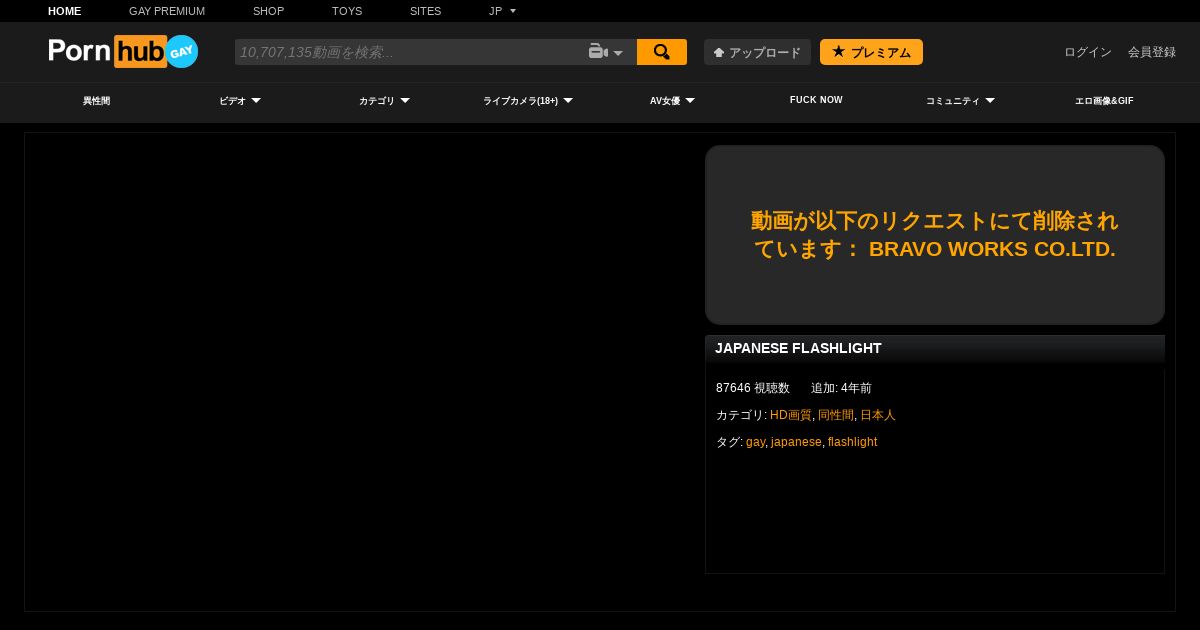Image resolution: width=1200 pixels, height=630 pixels.
Task: Open the camera search-type icon
Action: pyautogui.click(x=597, y=52)
